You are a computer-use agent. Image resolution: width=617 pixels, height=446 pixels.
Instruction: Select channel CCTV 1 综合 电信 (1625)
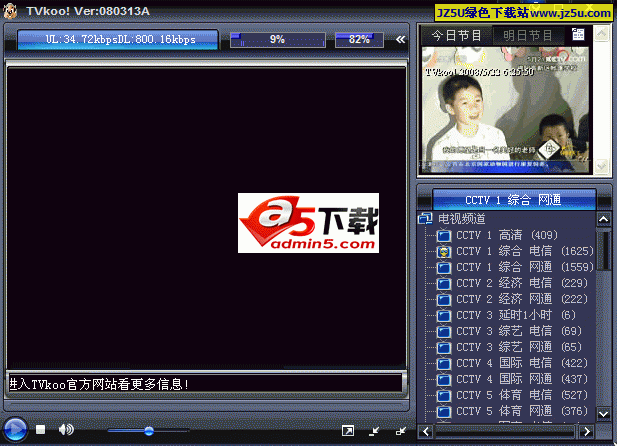point(525,251)
